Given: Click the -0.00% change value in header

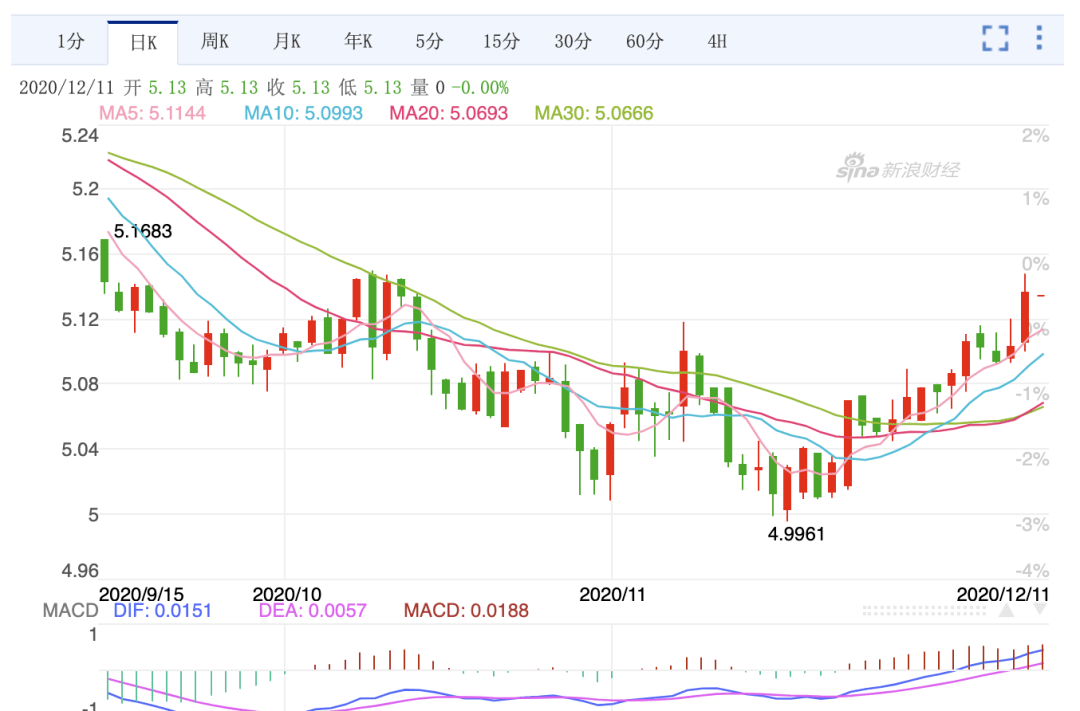Looking at the screenshot, I should [481, 88].
